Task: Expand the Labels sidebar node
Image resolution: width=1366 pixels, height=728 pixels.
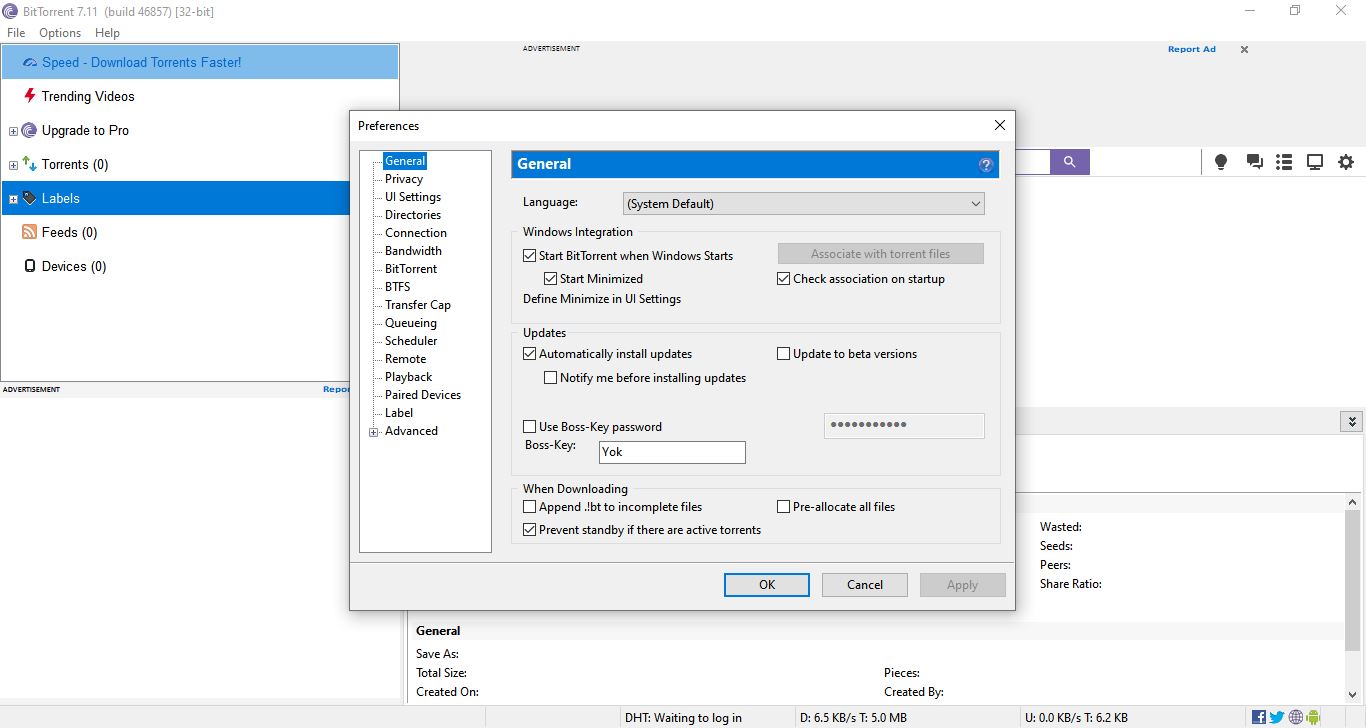Action: (13, 199)
